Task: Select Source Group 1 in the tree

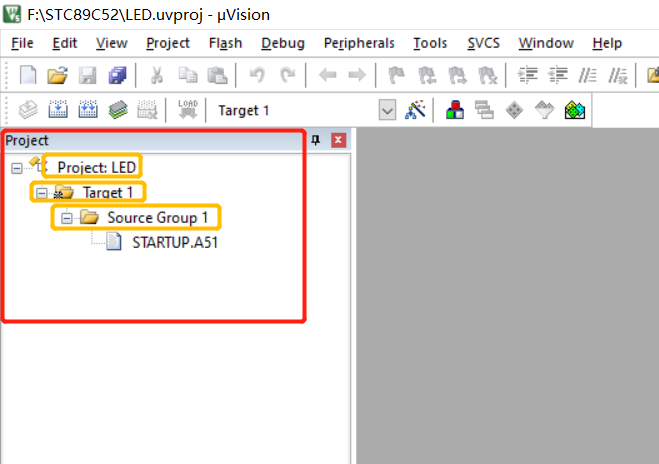Action: point(158,218)
